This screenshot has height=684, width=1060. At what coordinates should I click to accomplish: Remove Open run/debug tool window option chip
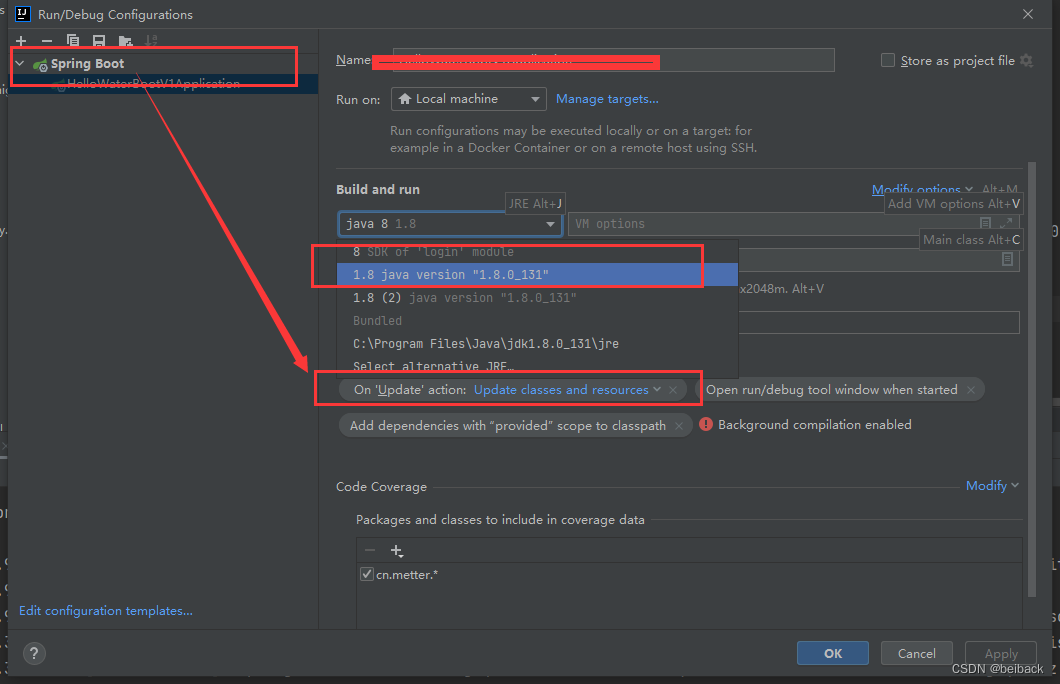(971, 390)
